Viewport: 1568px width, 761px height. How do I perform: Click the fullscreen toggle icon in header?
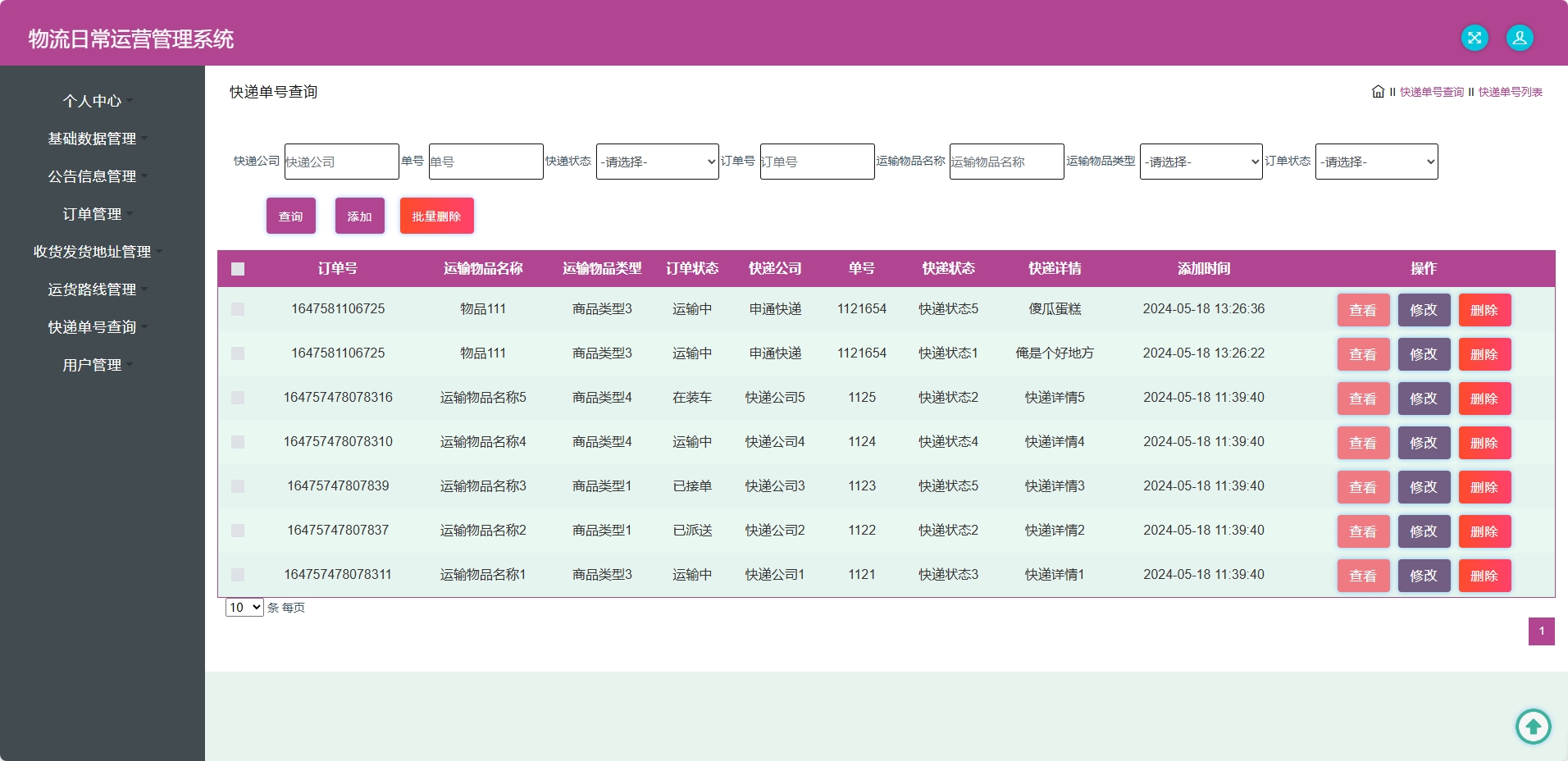click(1475, 38)
